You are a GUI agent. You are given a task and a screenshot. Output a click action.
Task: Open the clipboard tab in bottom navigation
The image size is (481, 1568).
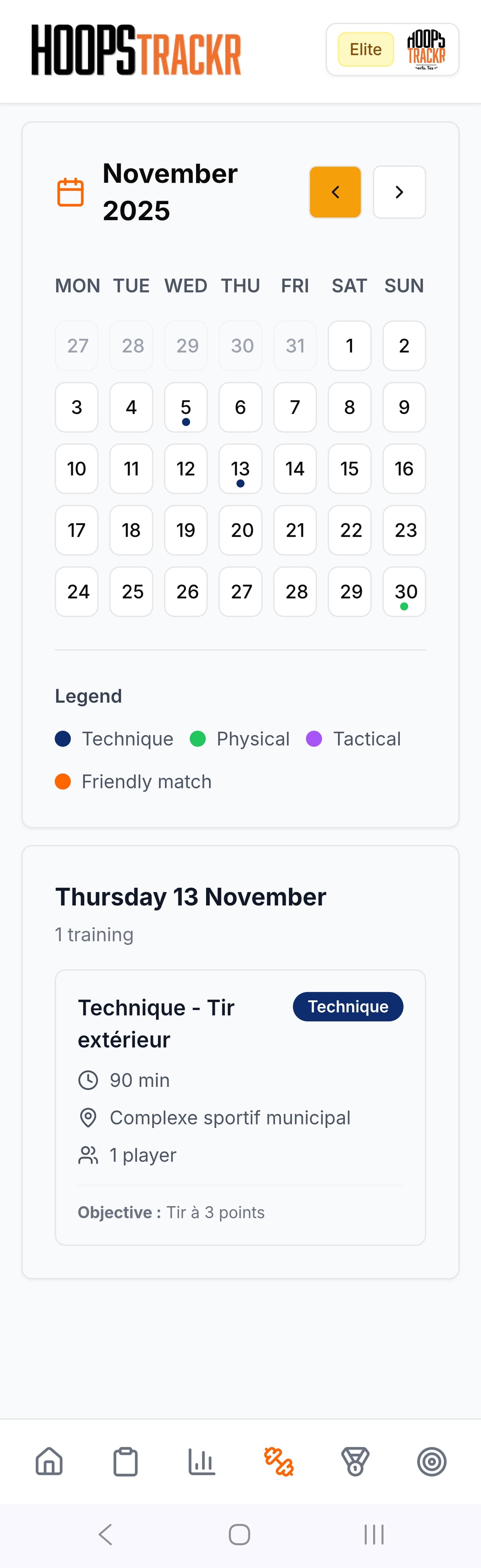pos(125,1461)
